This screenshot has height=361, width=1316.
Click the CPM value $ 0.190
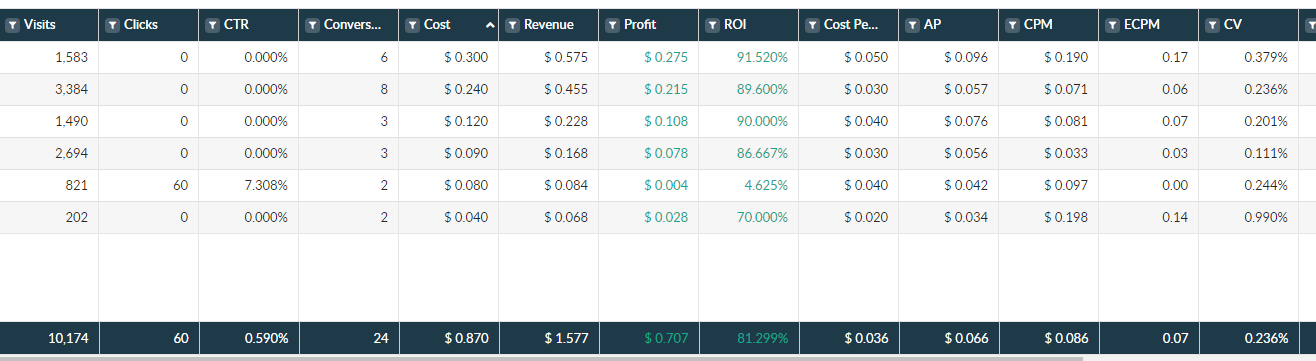pyautogui.click(x=1066, y=58)
